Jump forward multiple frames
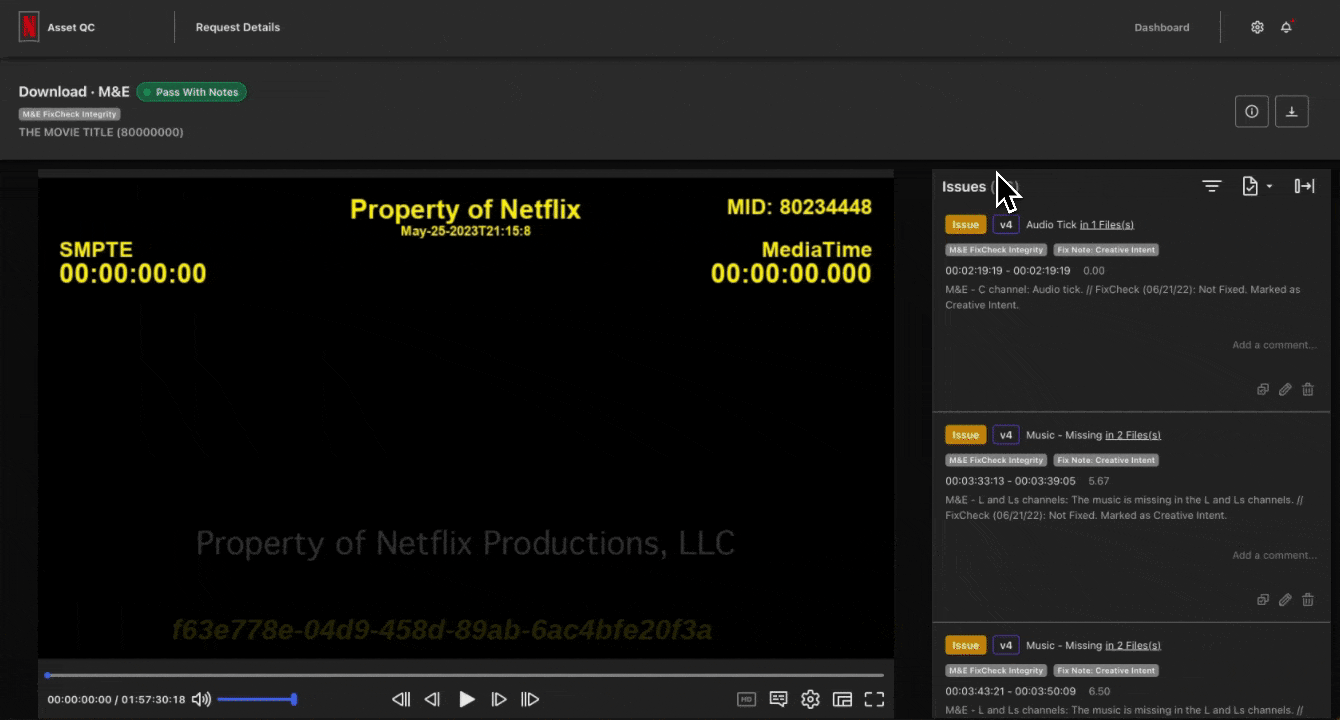Viewport: 1340px width, 720px height. coord(531,699)
